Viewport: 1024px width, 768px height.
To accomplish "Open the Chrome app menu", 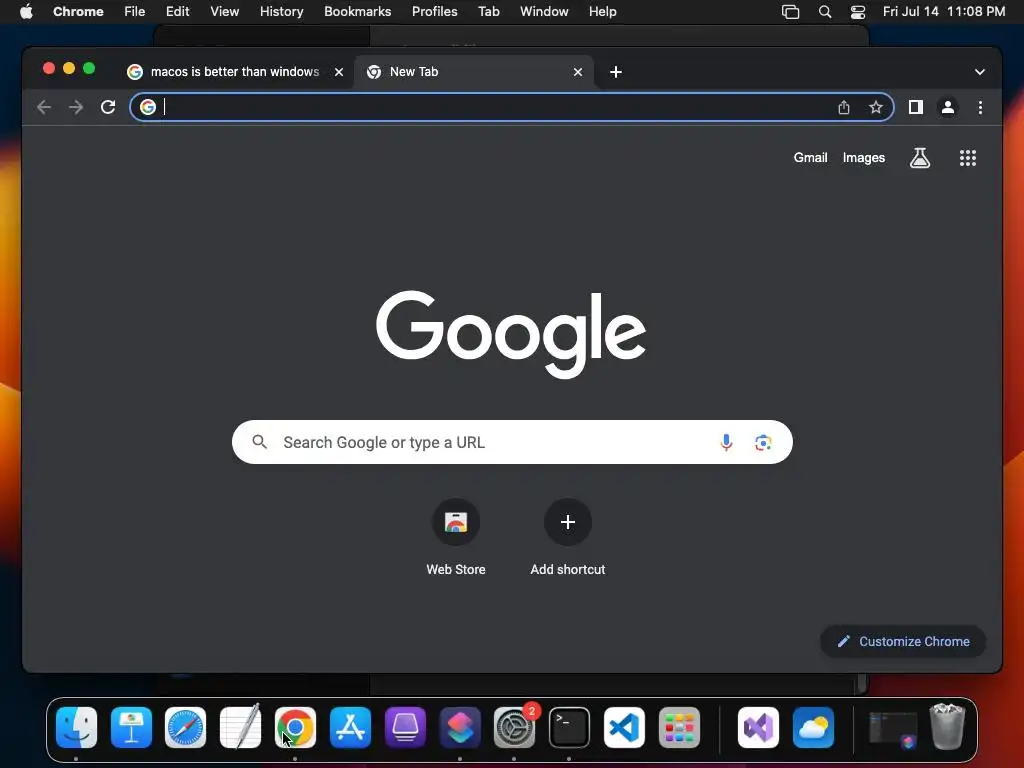I will coord(78,12).
